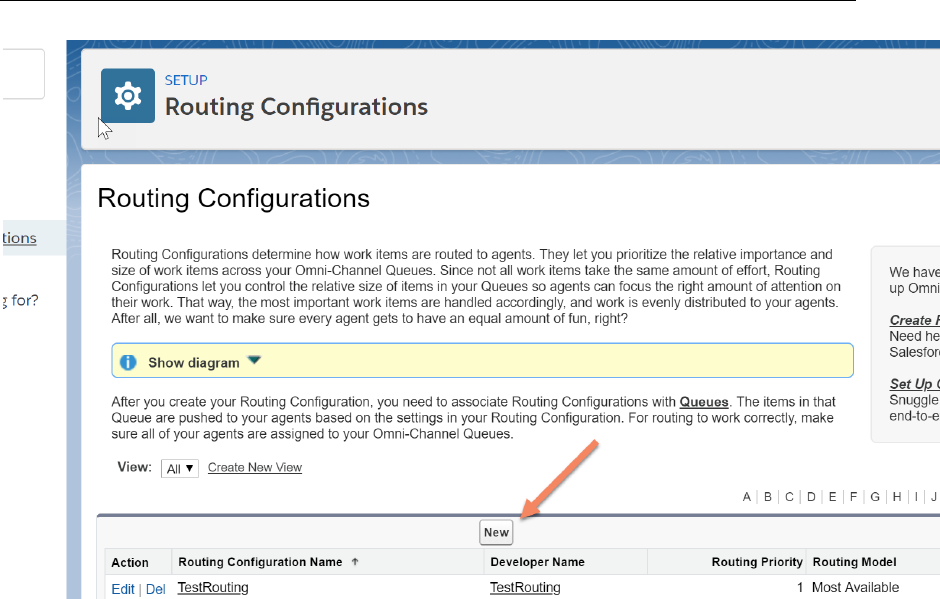Click the search box at top left
The image size is (940, 599).
click(20, 75)
